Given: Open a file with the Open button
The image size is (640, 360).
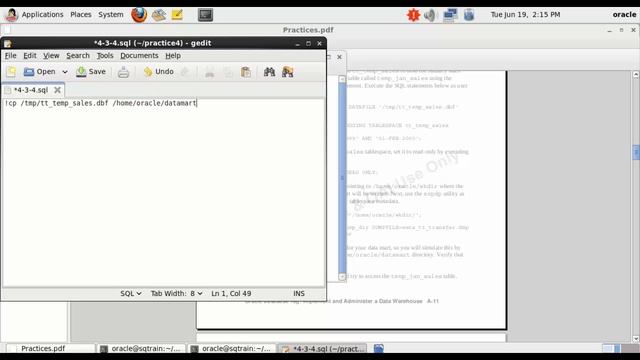Looking at the screenshot, I should point(39,72).
